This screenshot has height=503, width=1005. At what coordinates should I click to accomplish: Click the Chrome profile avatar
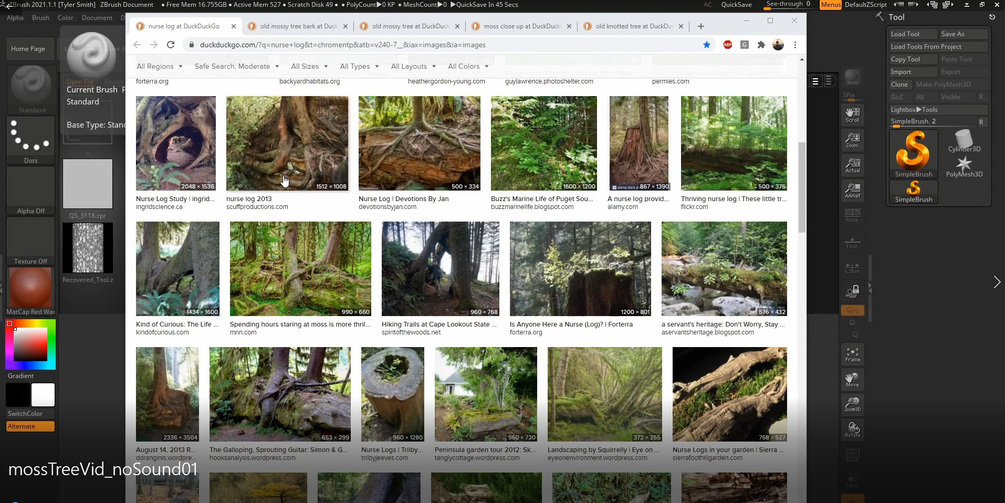(x=777, y=45)
